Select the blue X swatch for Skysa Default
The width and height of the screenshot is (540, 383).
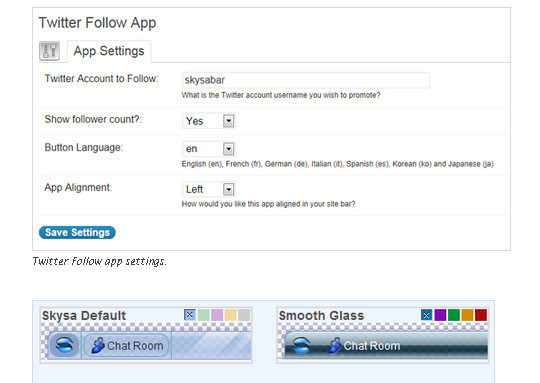[190, 314]
